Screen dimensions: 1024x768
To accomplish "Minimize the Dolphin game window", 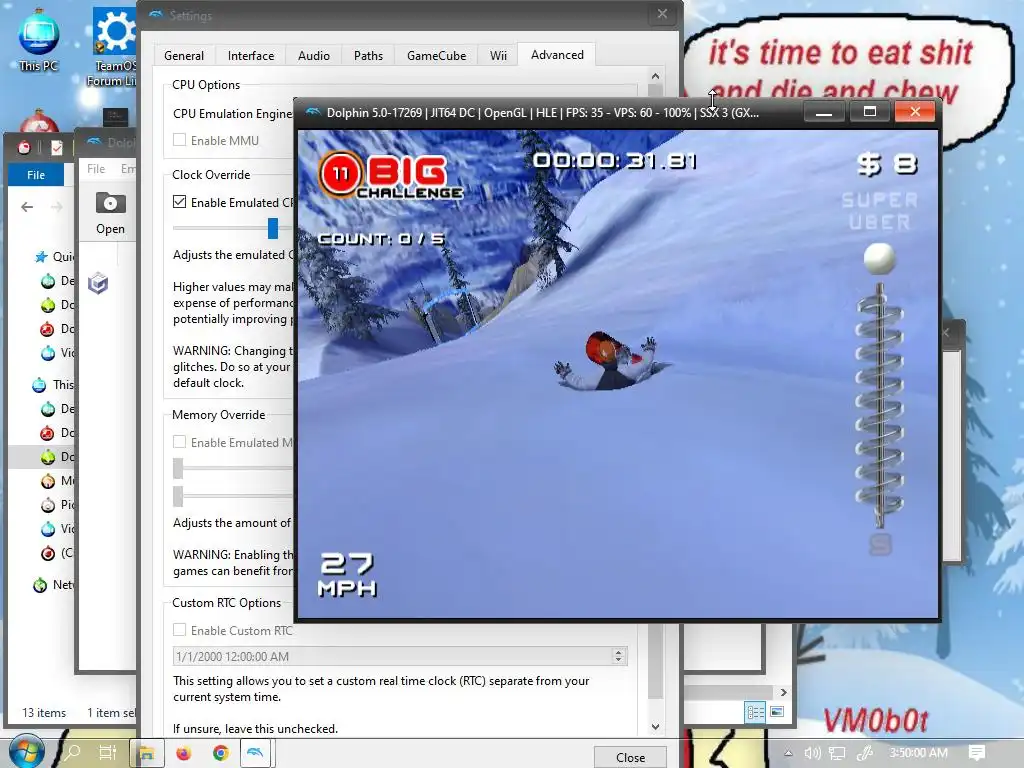I will pos(824,112).
